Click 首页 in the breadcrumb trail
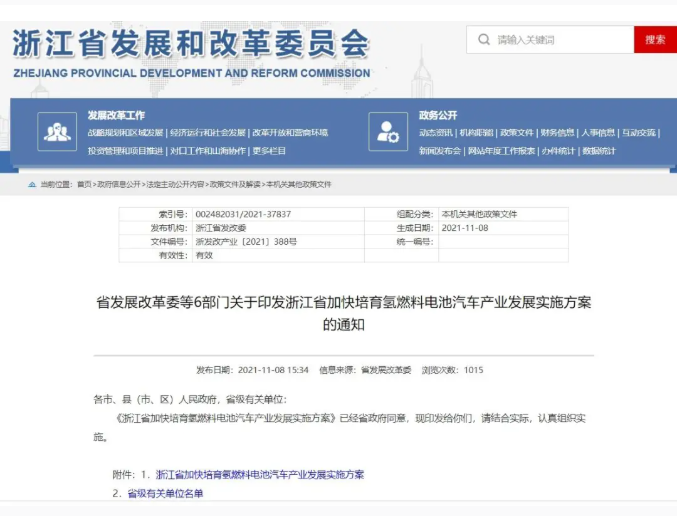This screenshot has width=681, height=516. (x=84, y=184)
